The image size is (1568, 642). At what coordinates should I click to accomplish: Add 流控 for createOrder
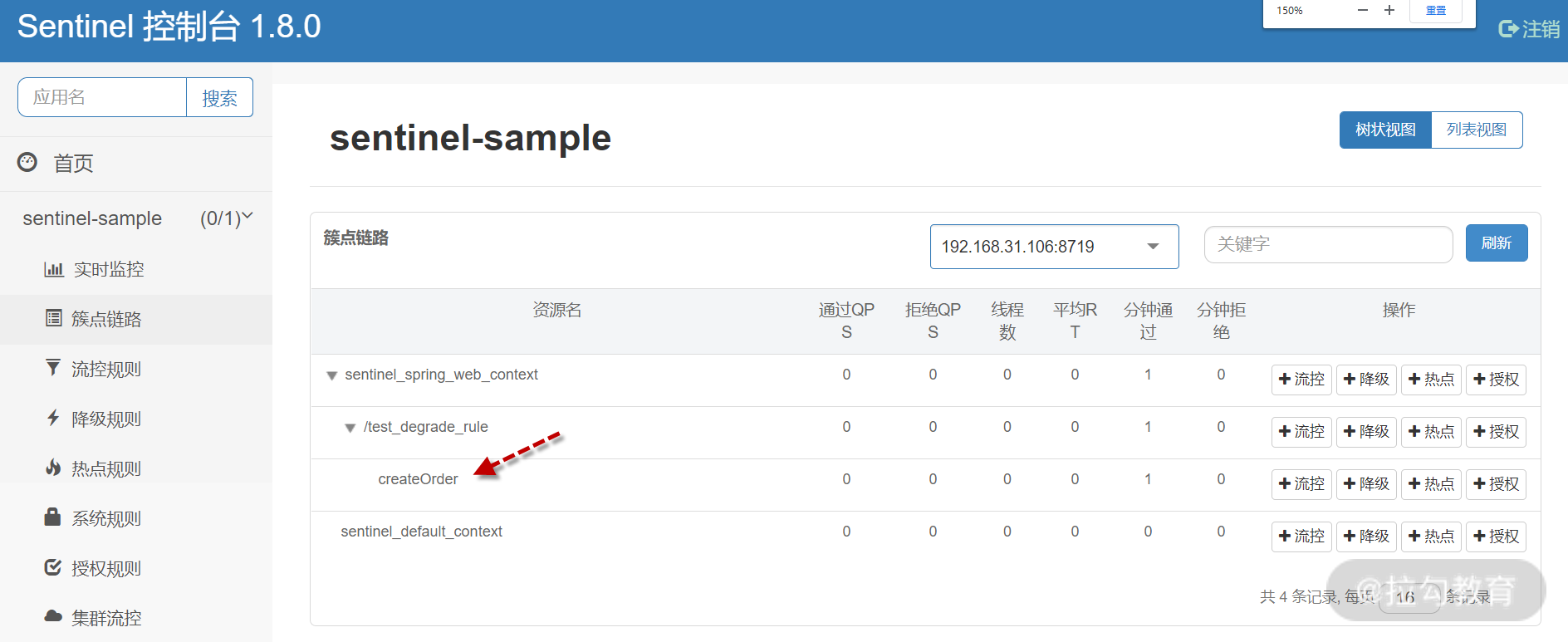[1302, 484]
